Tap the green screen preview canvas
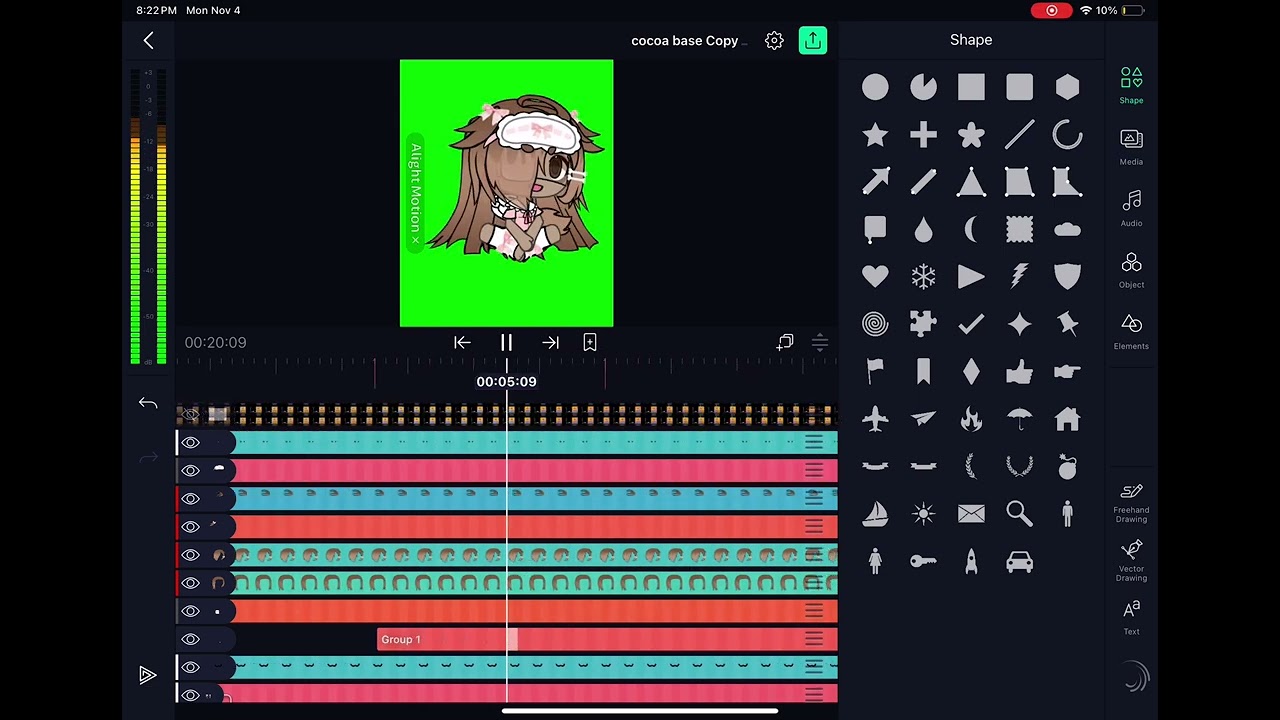This screenshot has height=720, width=1280. coord(506,193)
